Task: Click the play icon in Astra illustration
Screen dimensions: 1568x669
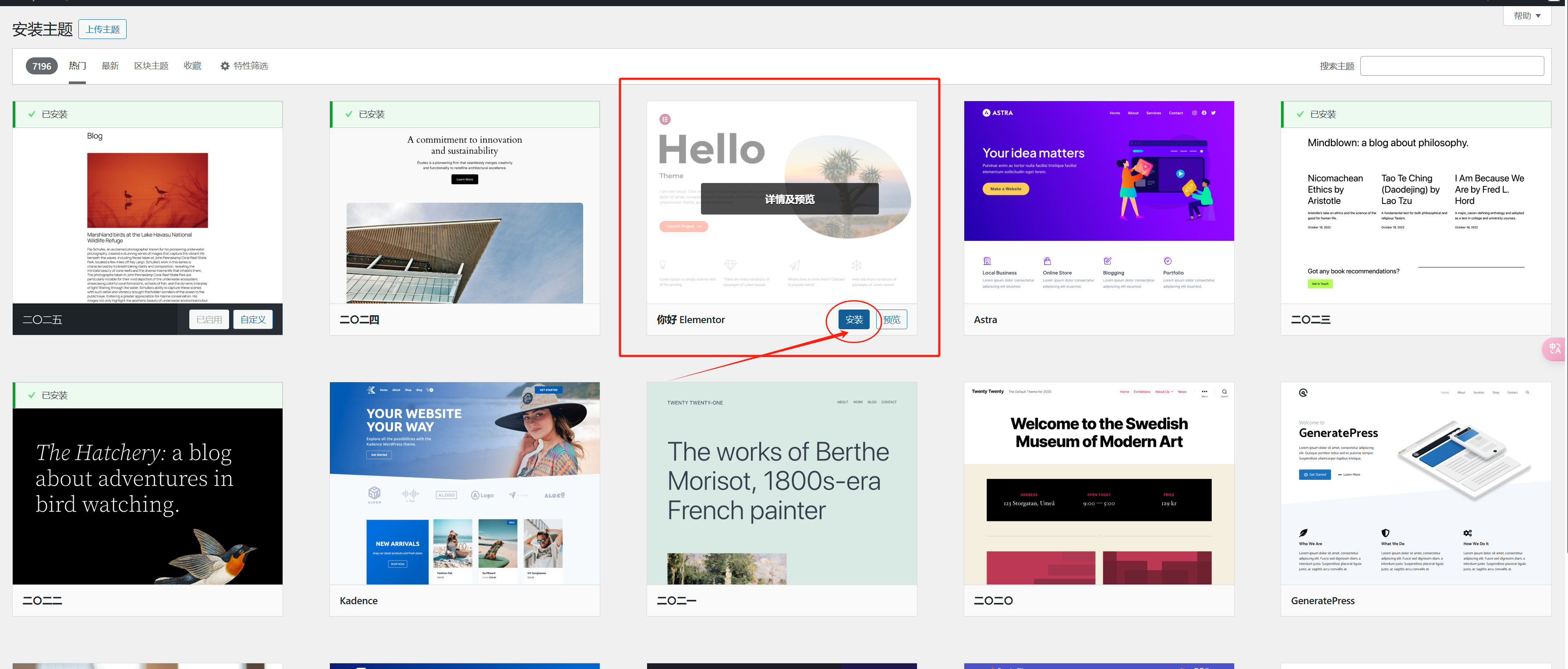Action: coord(1180,174)
